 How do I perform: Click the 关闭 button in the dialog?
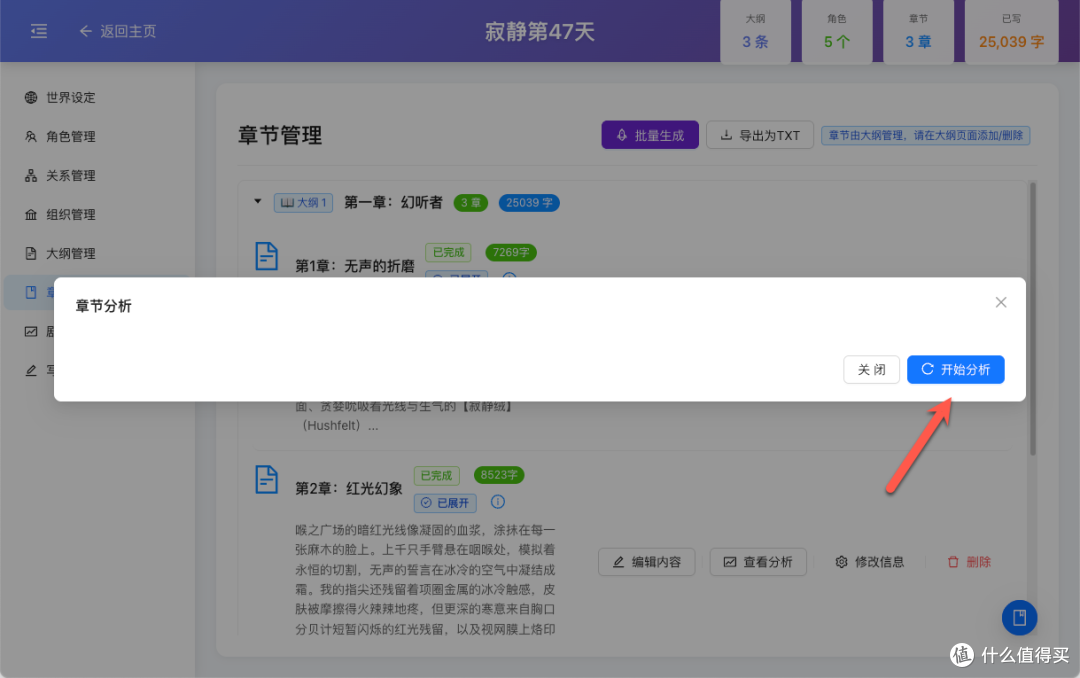coord(871,369)
